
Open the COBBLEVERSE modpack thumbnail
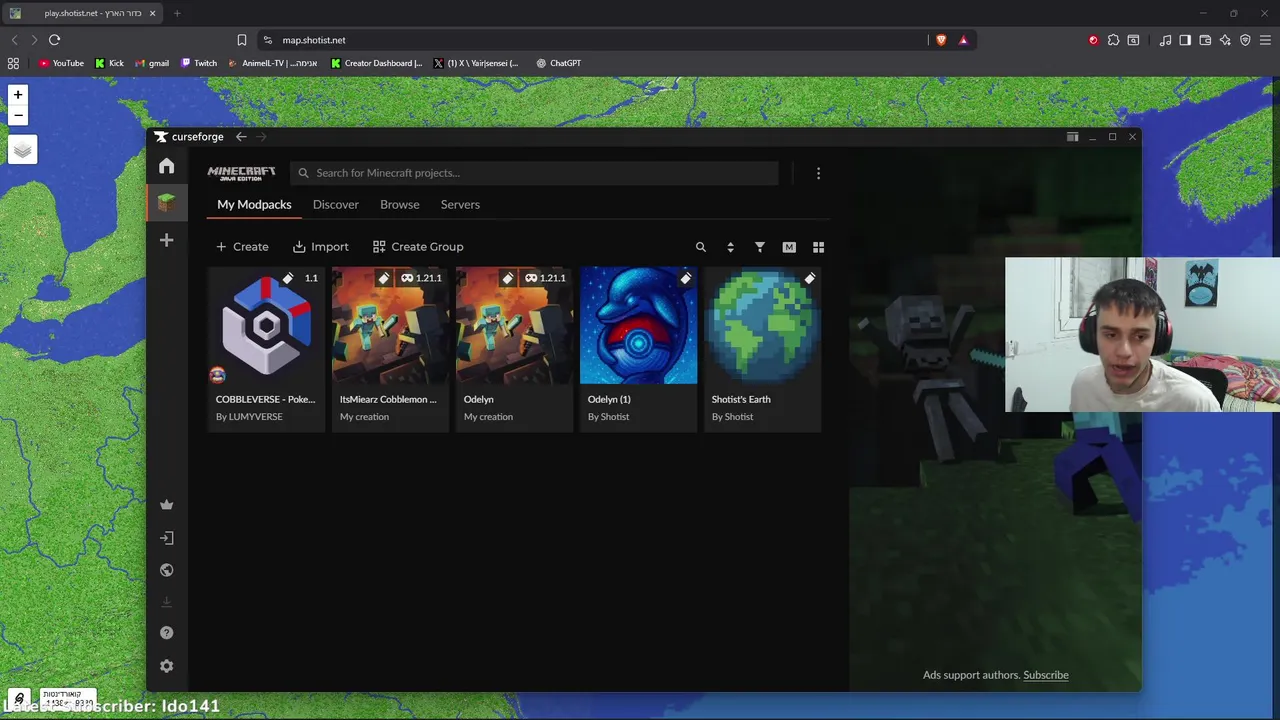click(x=266, y=325)
